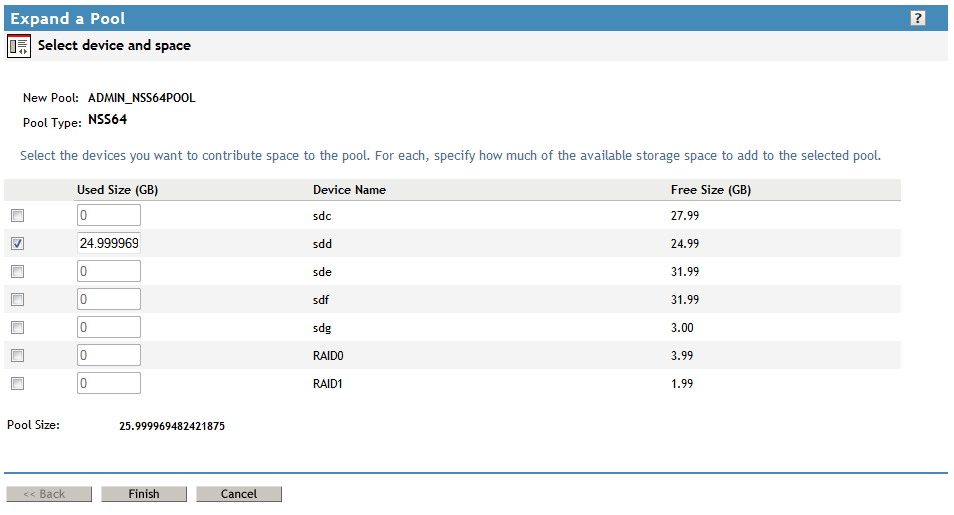The image size is (954, 515).
Task: Click the Expand a Pool title
Action: click(68, 18)
